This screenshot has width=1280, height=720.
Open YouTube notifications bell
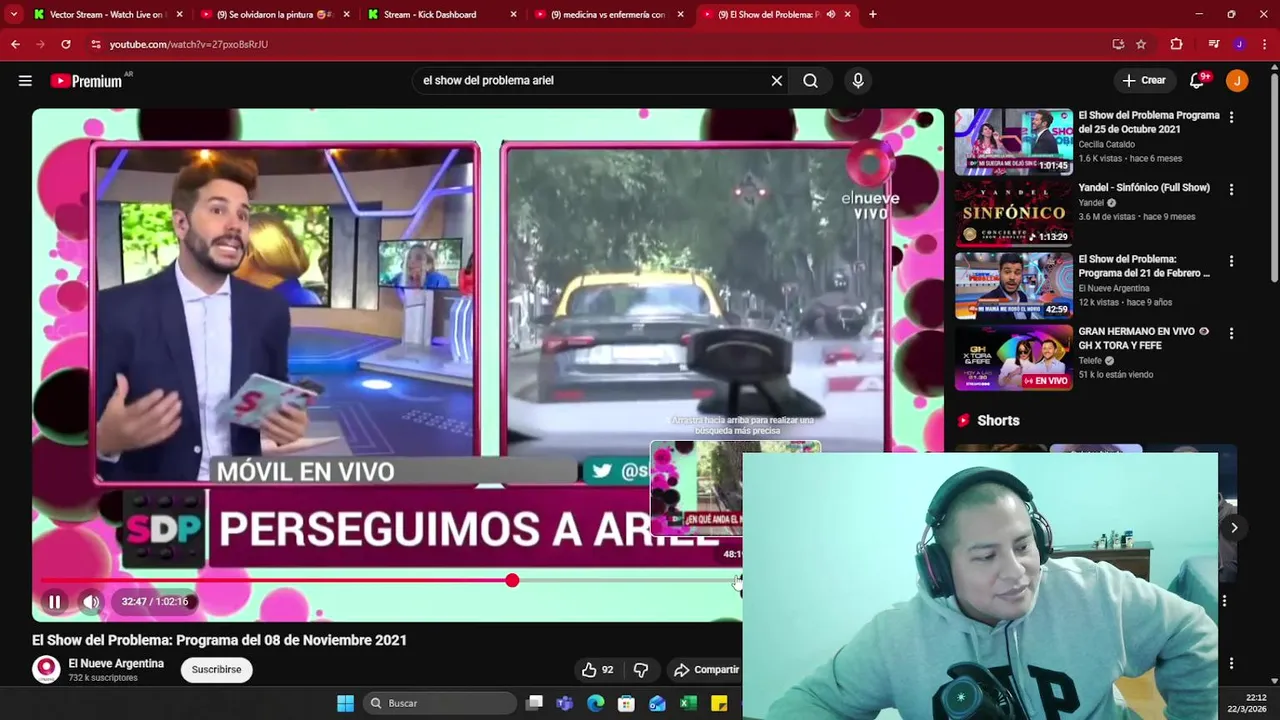1198,81
